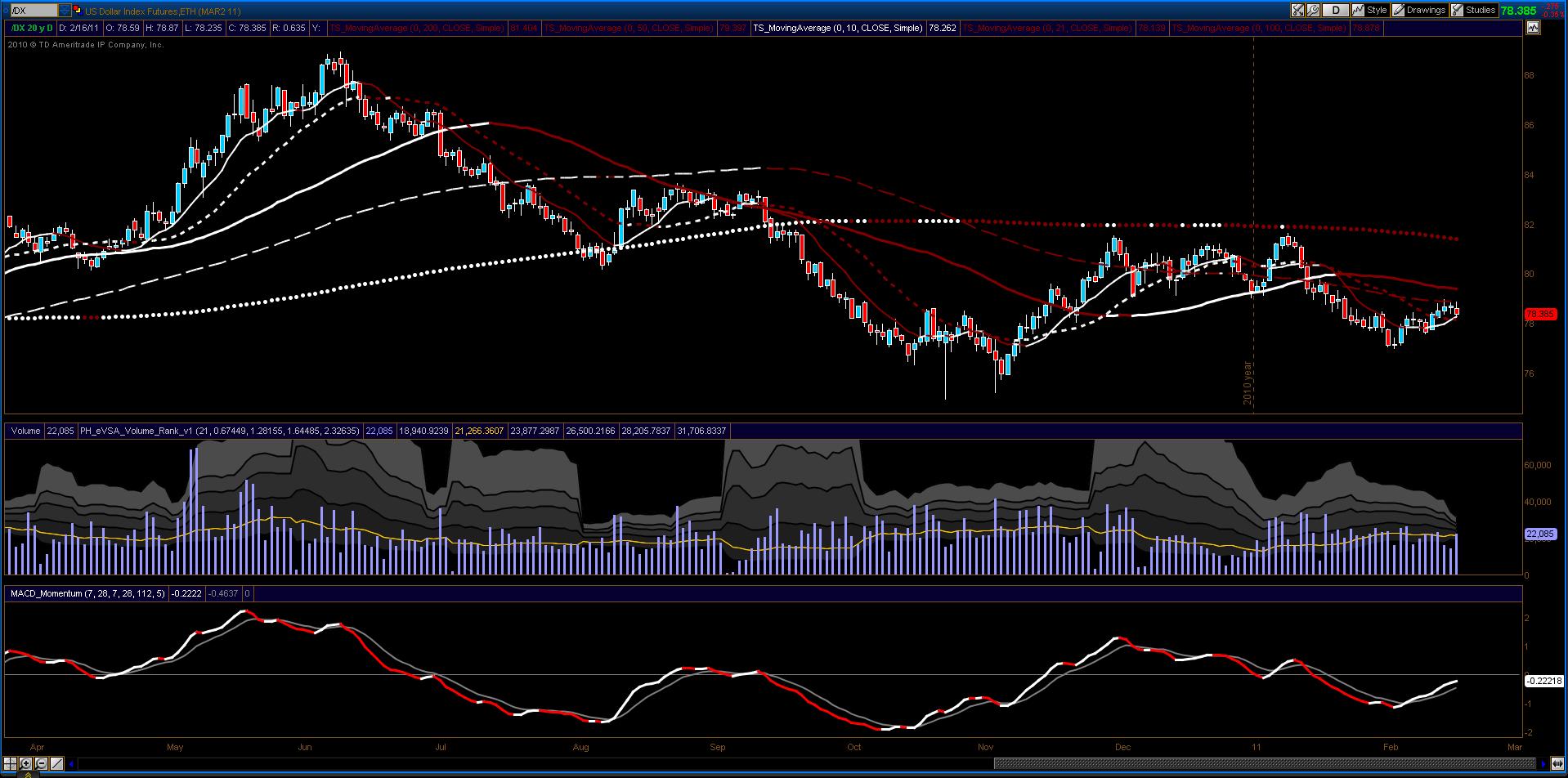Select the MACD_Momentum (7, 28, 7, 28, 112, 5) label
This screenshot has width=1568, height=778.
point(87,593)
